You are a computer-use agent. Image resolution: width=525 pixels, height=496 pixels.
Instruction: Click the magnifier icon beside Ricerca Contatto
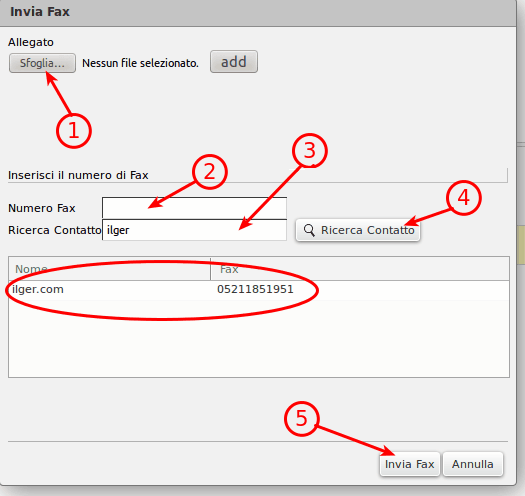pyautogui.click(x=309, y=230)
